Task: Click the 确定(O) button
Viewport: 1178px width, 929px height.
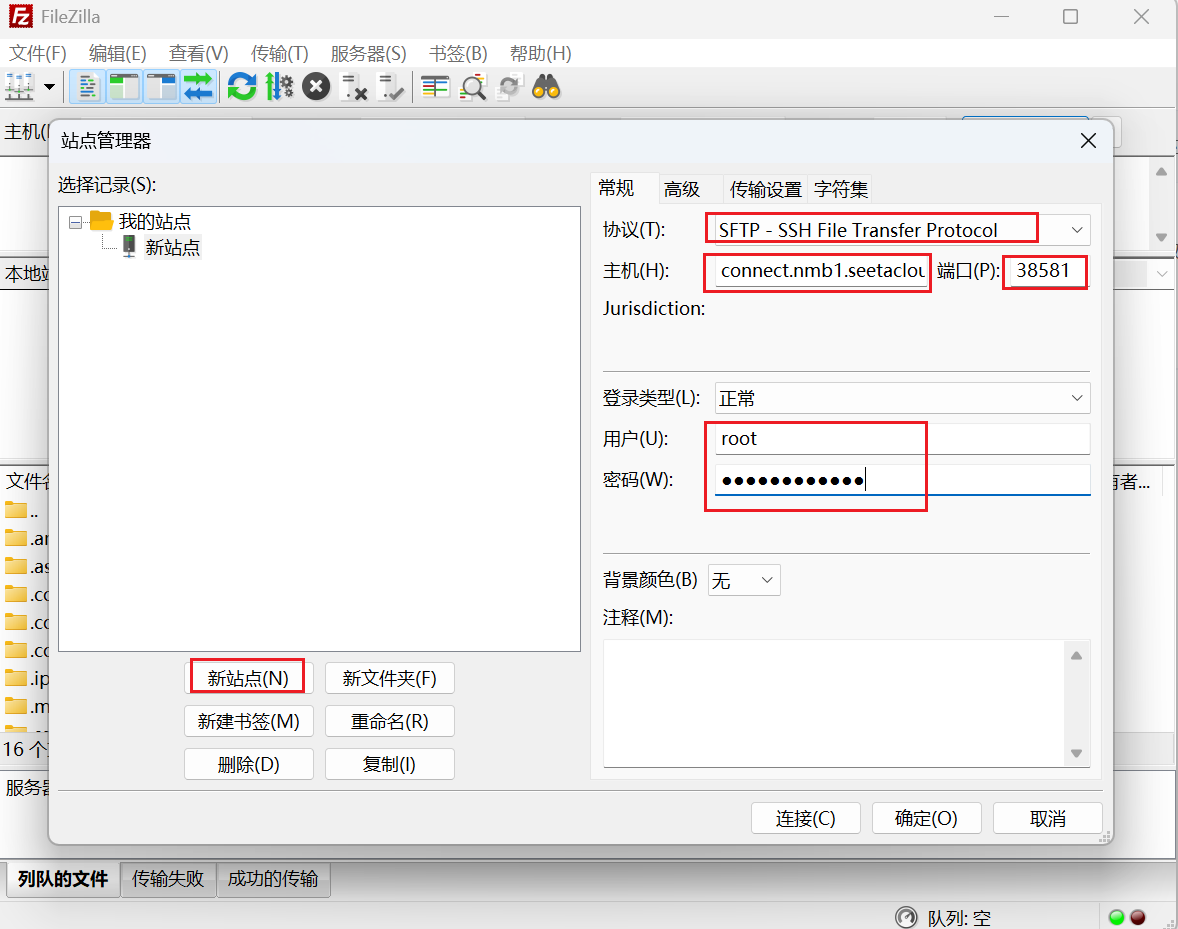Action: [926, 818]
